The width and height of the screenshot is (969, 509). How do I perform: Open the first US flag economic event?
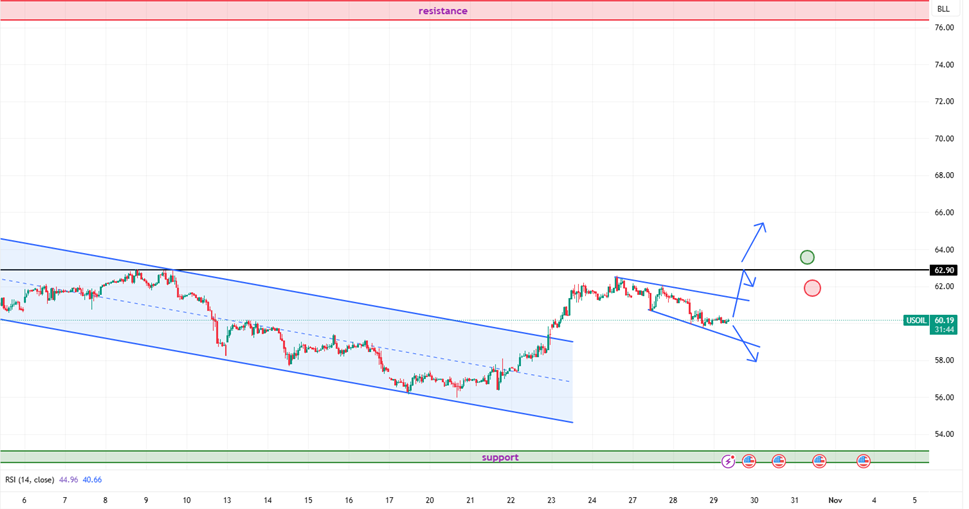[x=749, y=461]
